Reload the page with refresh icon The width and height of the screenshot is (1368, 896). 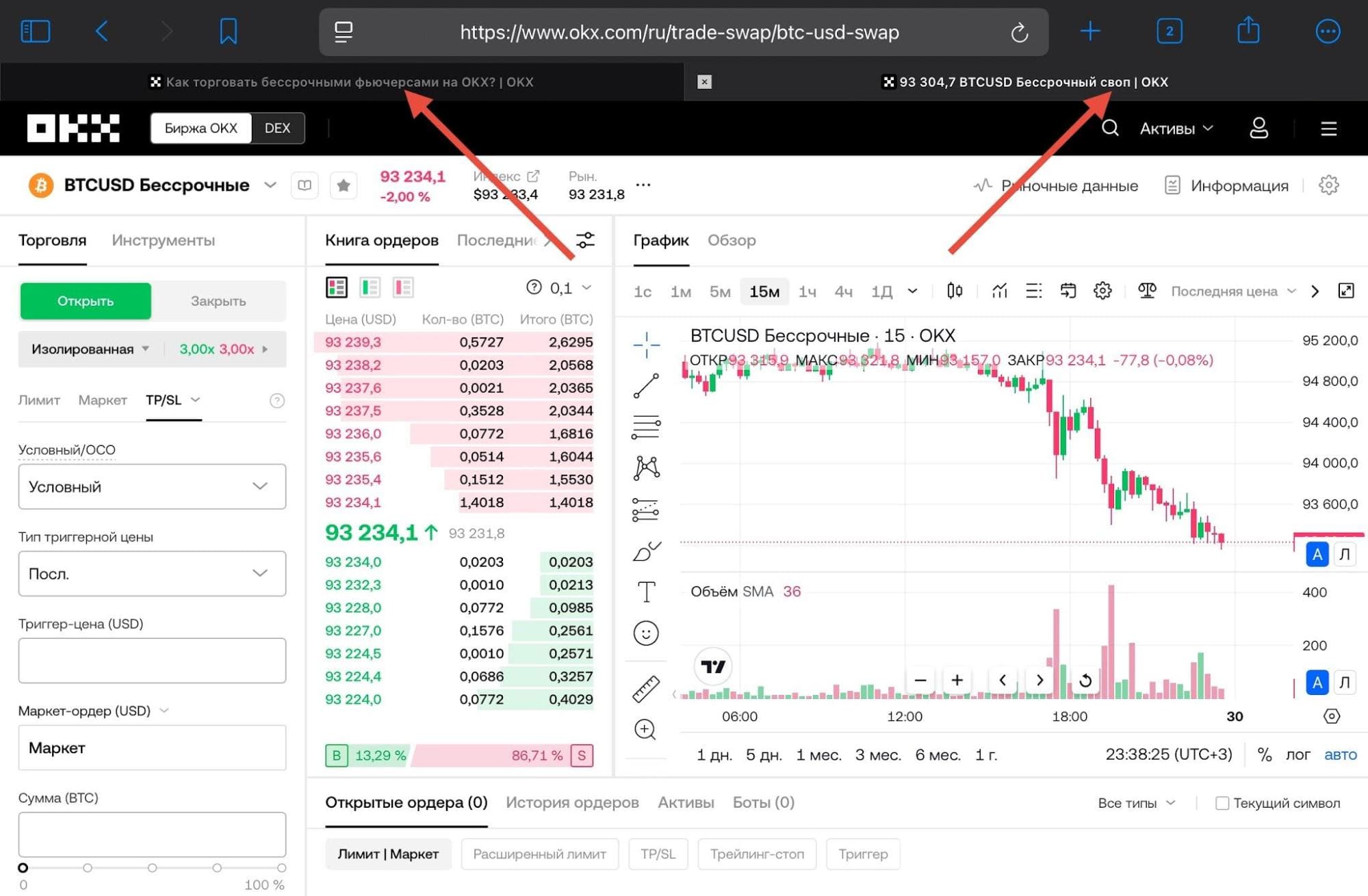click(1019, 32)
